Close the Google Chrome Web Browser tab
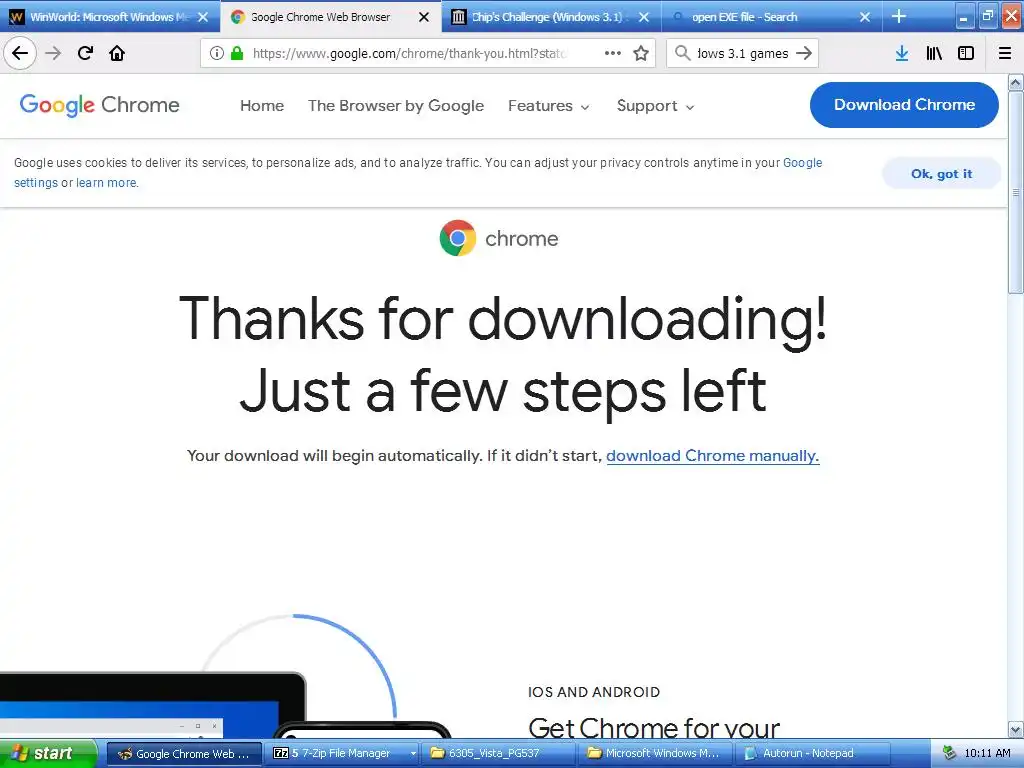 (424, 17)
